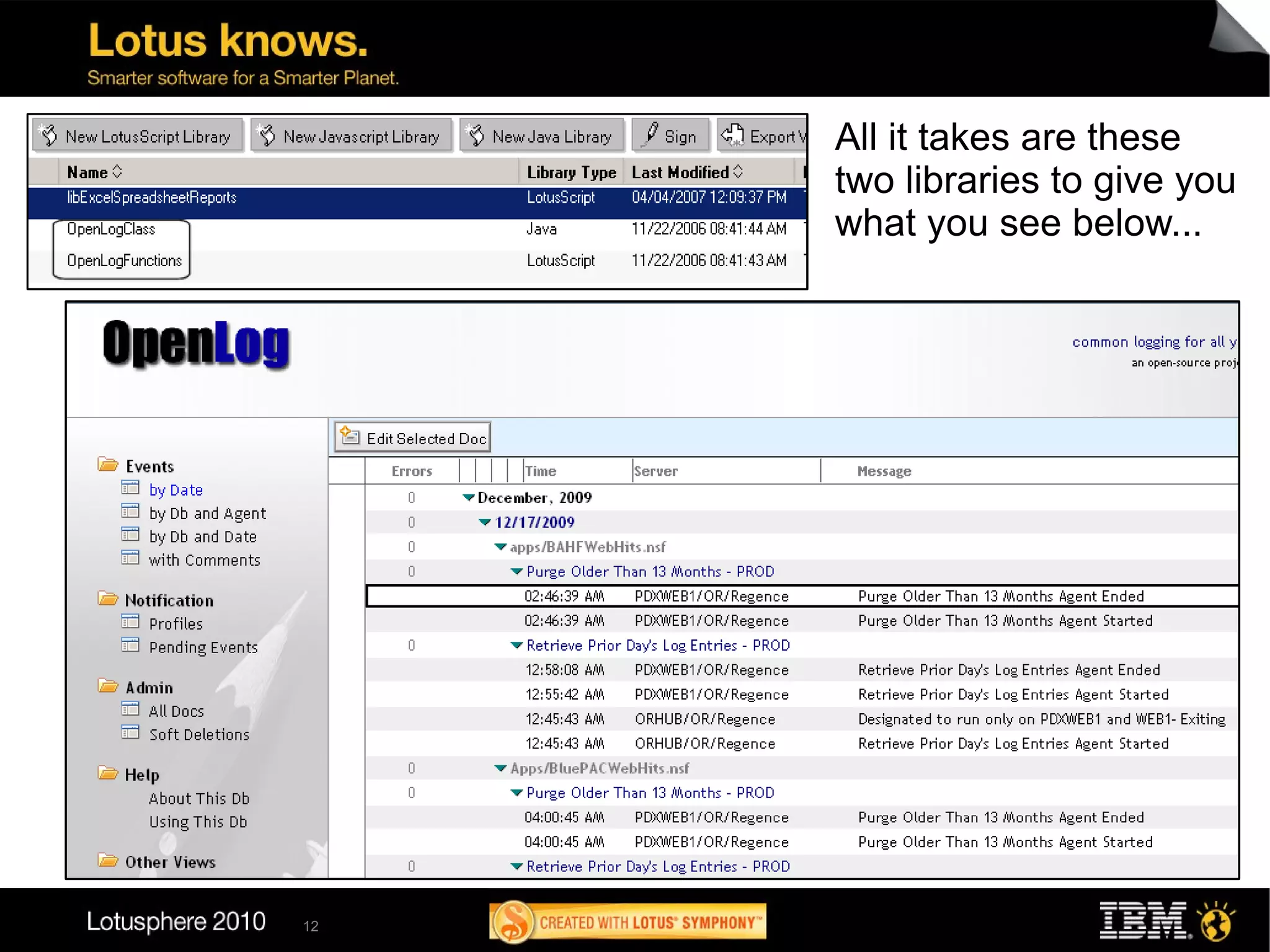The height and width of the screenshot is (952, 1270).
Task: Click view icon beside with Comments
Action: 130,558
